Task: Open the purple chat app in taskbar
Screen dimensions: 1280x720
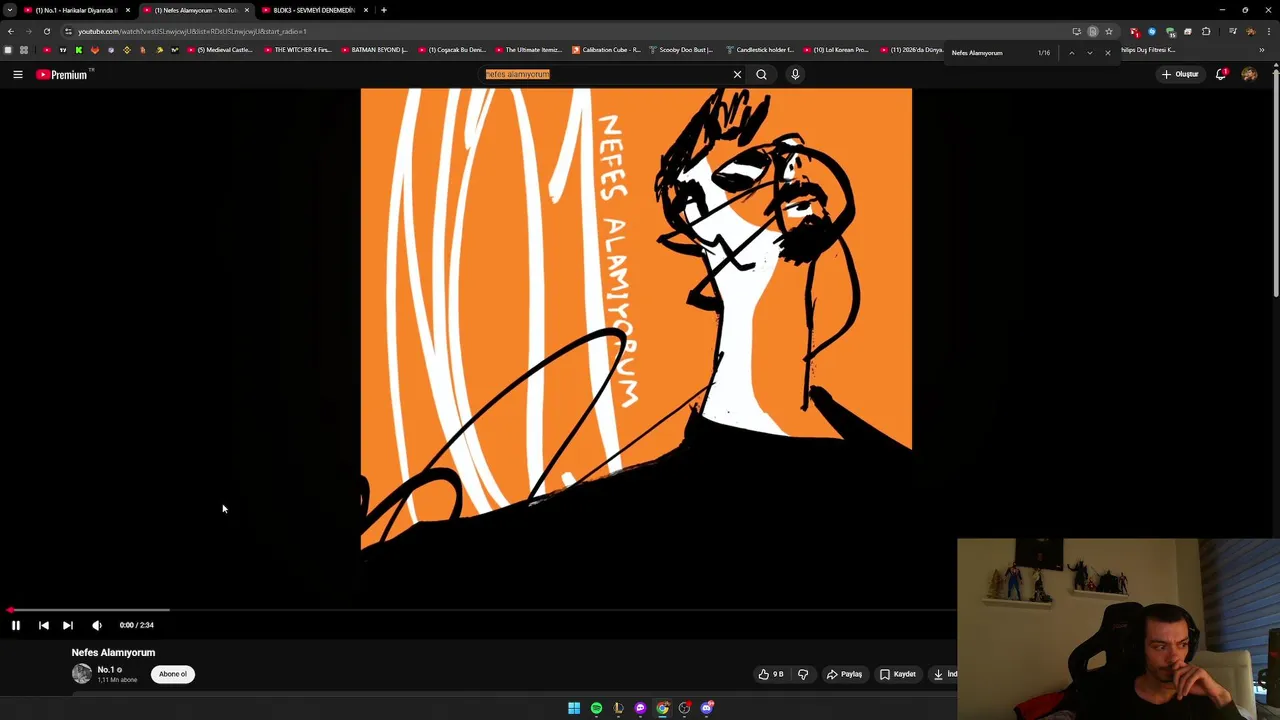Action: coord(640,708)
